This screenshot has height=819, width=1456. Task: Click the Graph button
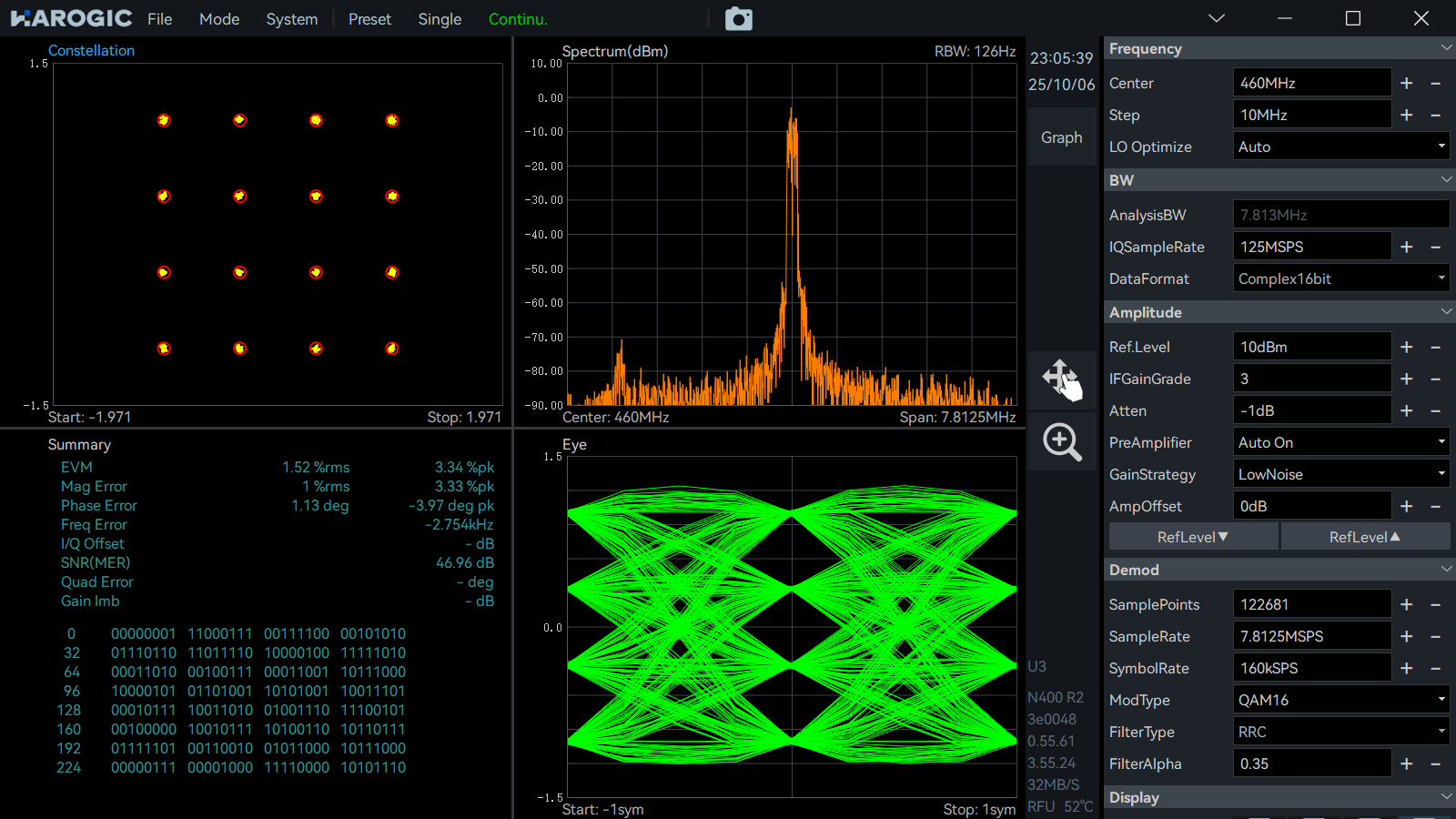[1062, 137]
